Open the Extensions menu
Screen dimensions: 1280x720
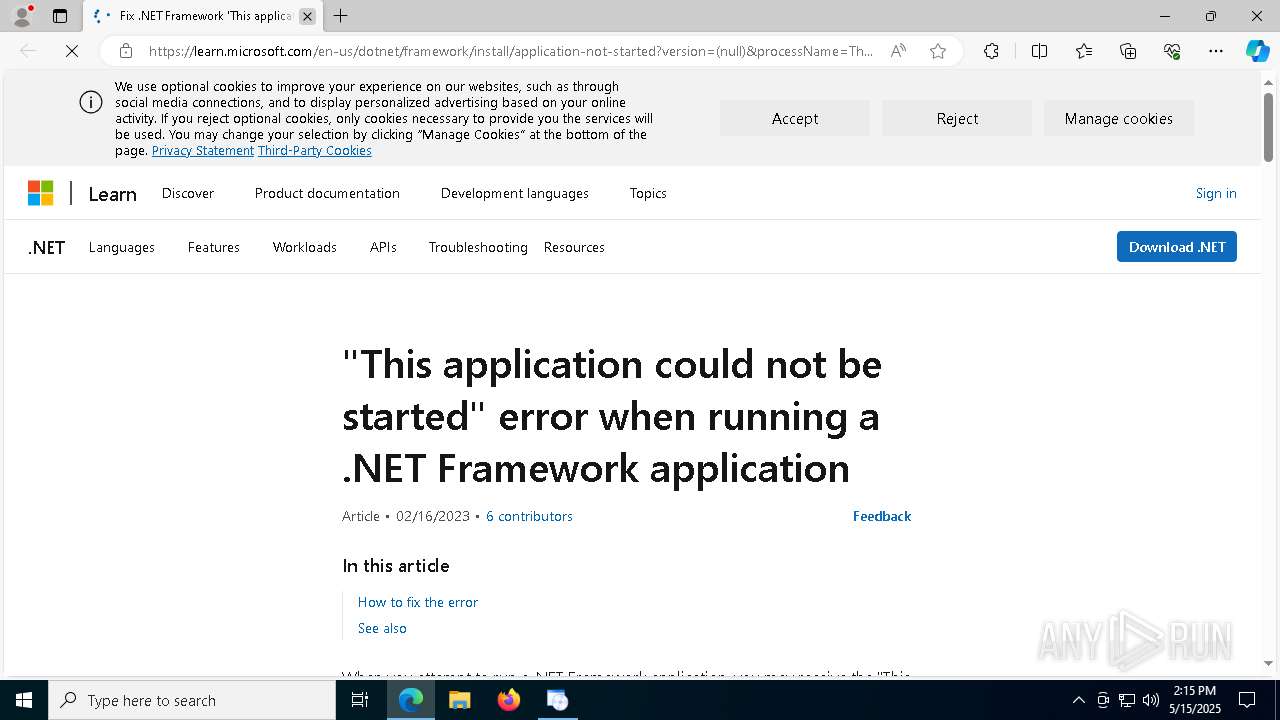(x=991, y=51)
